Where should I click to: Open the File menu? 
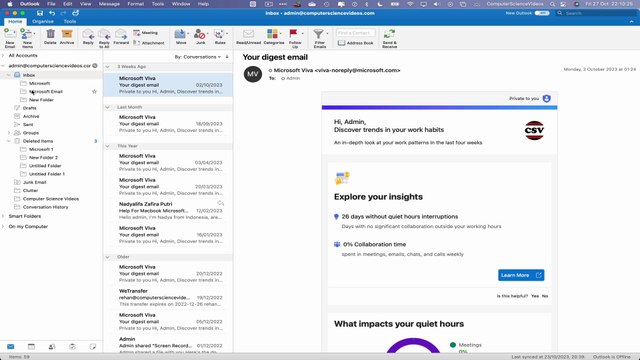click(51, 4)
